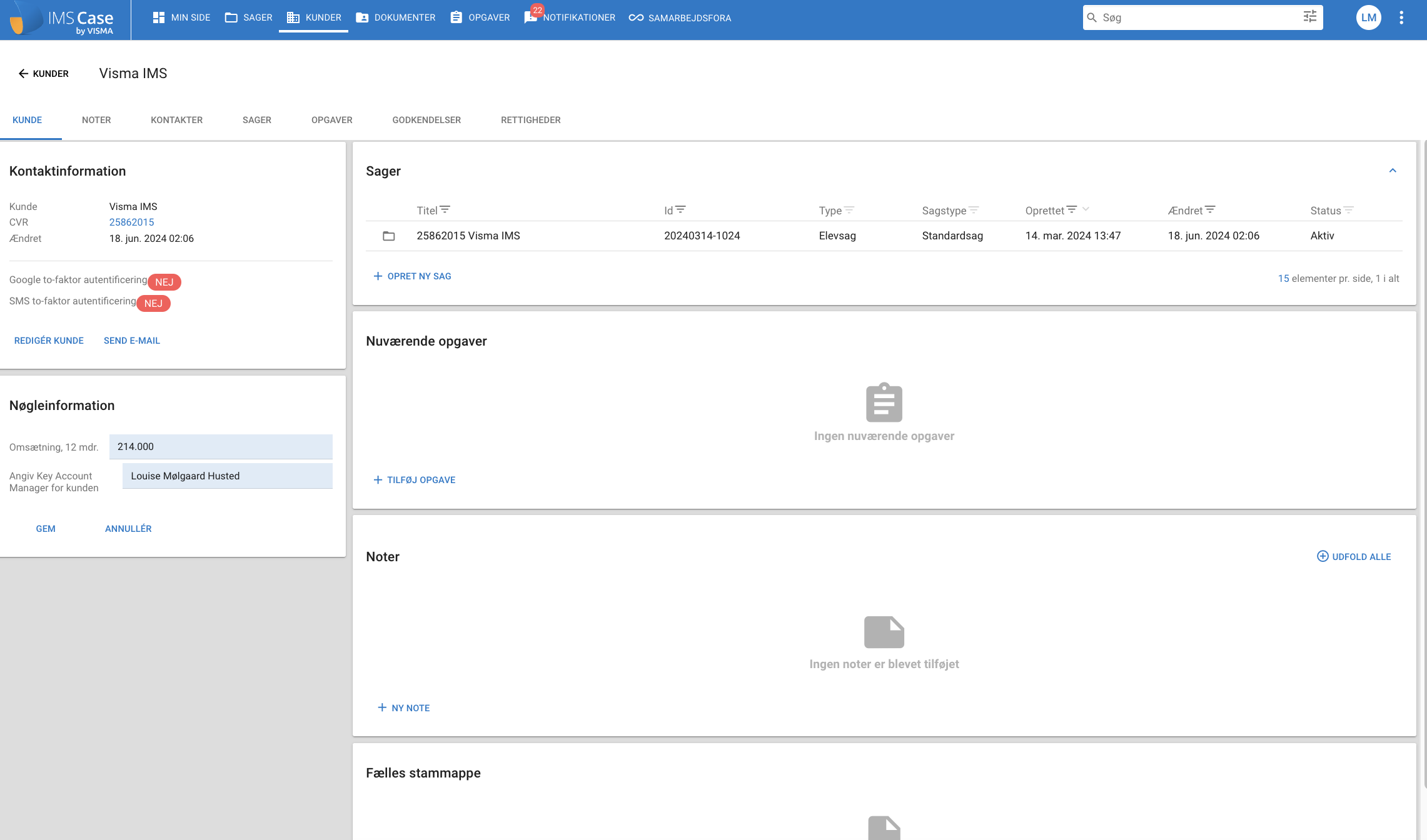Click the Omsætning 12 mdr. input field
Image resolution: width=1427 pixels, height=840 pixels.
pyautogui.click(x=221, y=447)
